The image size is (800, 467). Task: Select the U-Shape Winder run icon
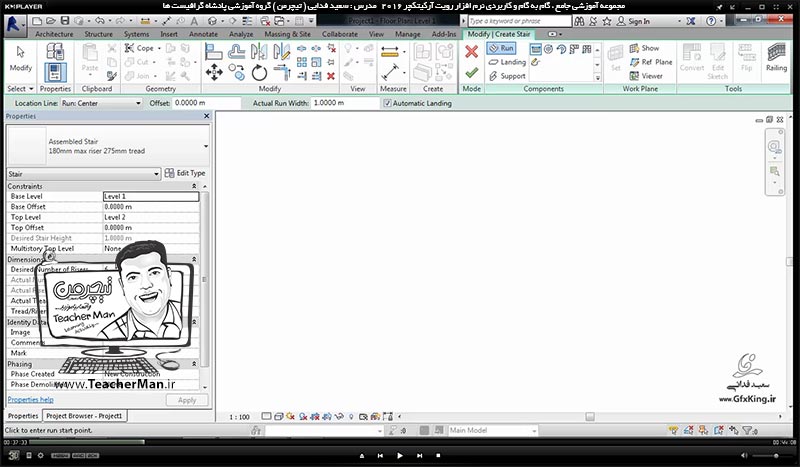tap(587, 49)
